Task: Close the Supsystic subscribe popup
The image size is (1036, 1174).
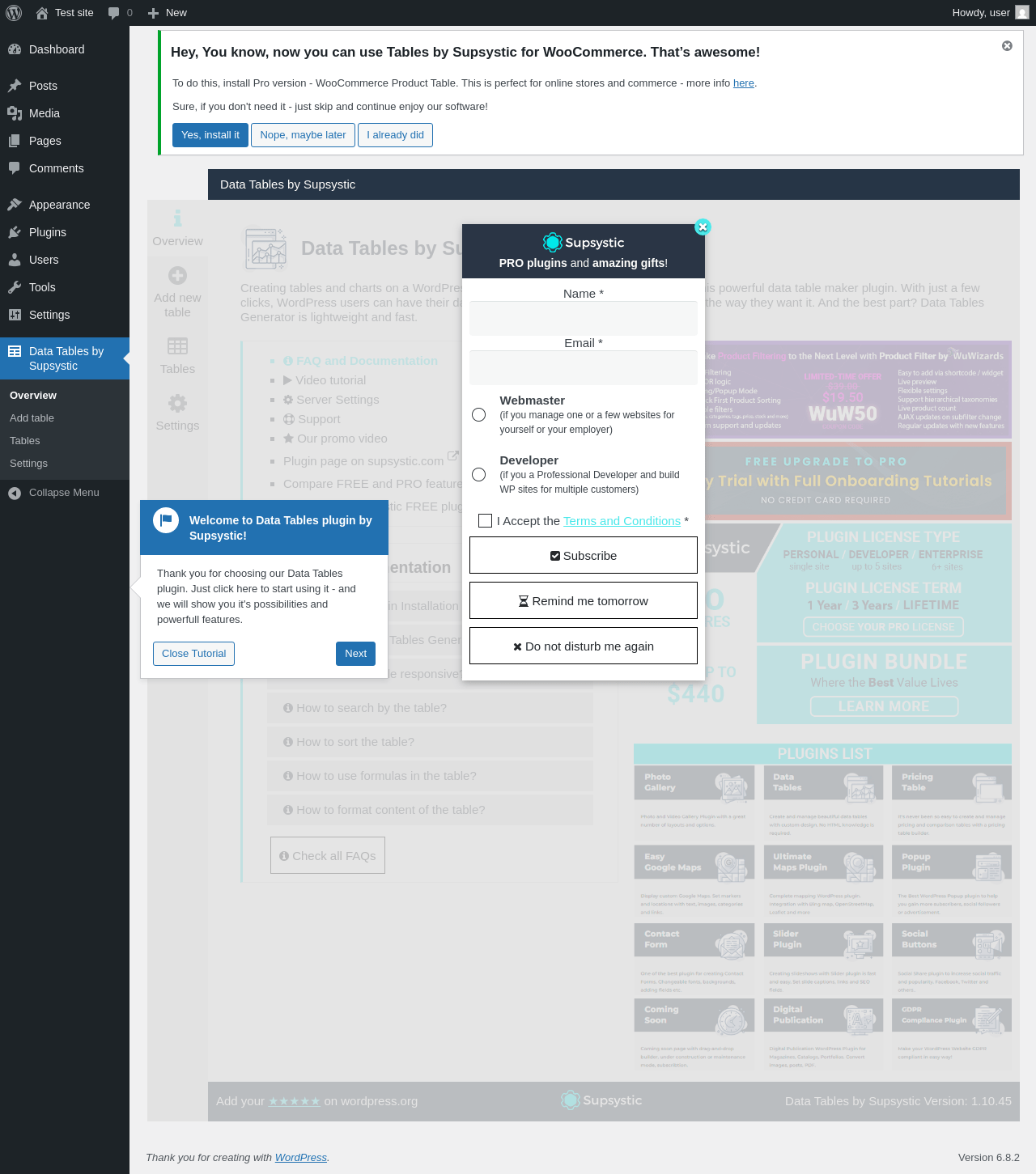Action: tap(703, 227)
